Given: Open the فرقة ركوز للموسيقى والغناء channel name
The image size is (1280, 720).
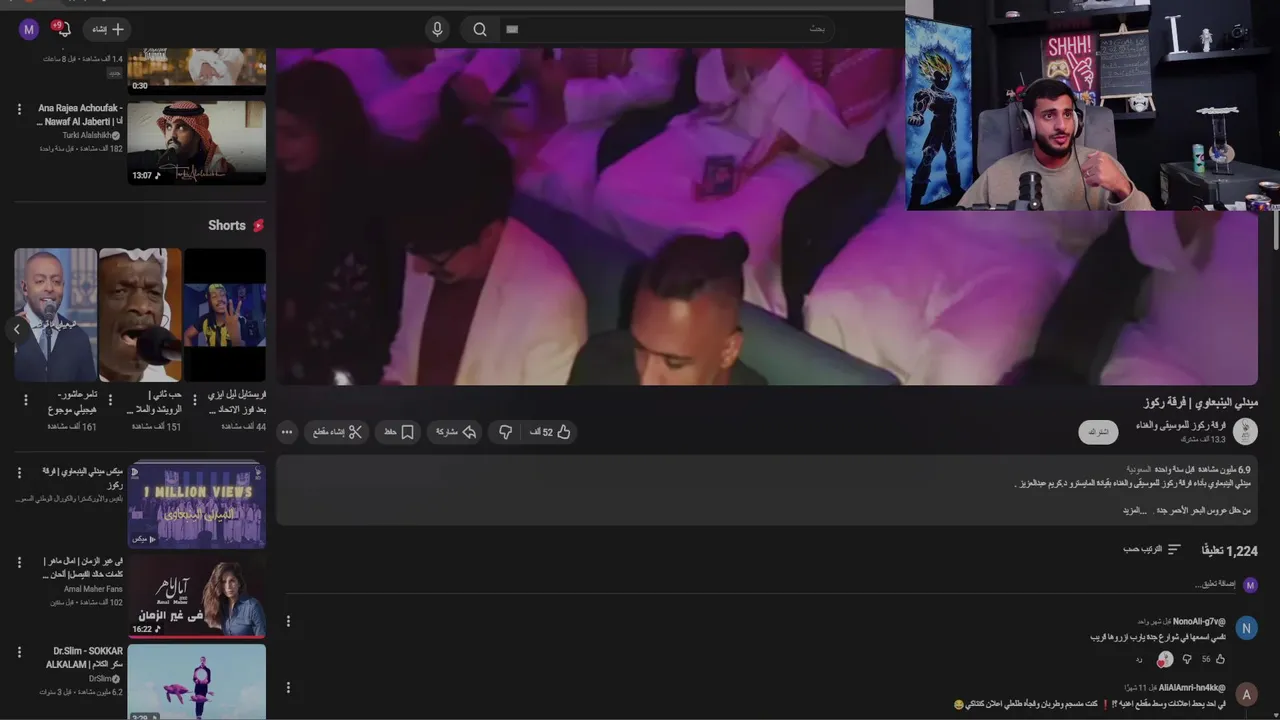Looking at the screenshot, I should [x=1180, y=425].
